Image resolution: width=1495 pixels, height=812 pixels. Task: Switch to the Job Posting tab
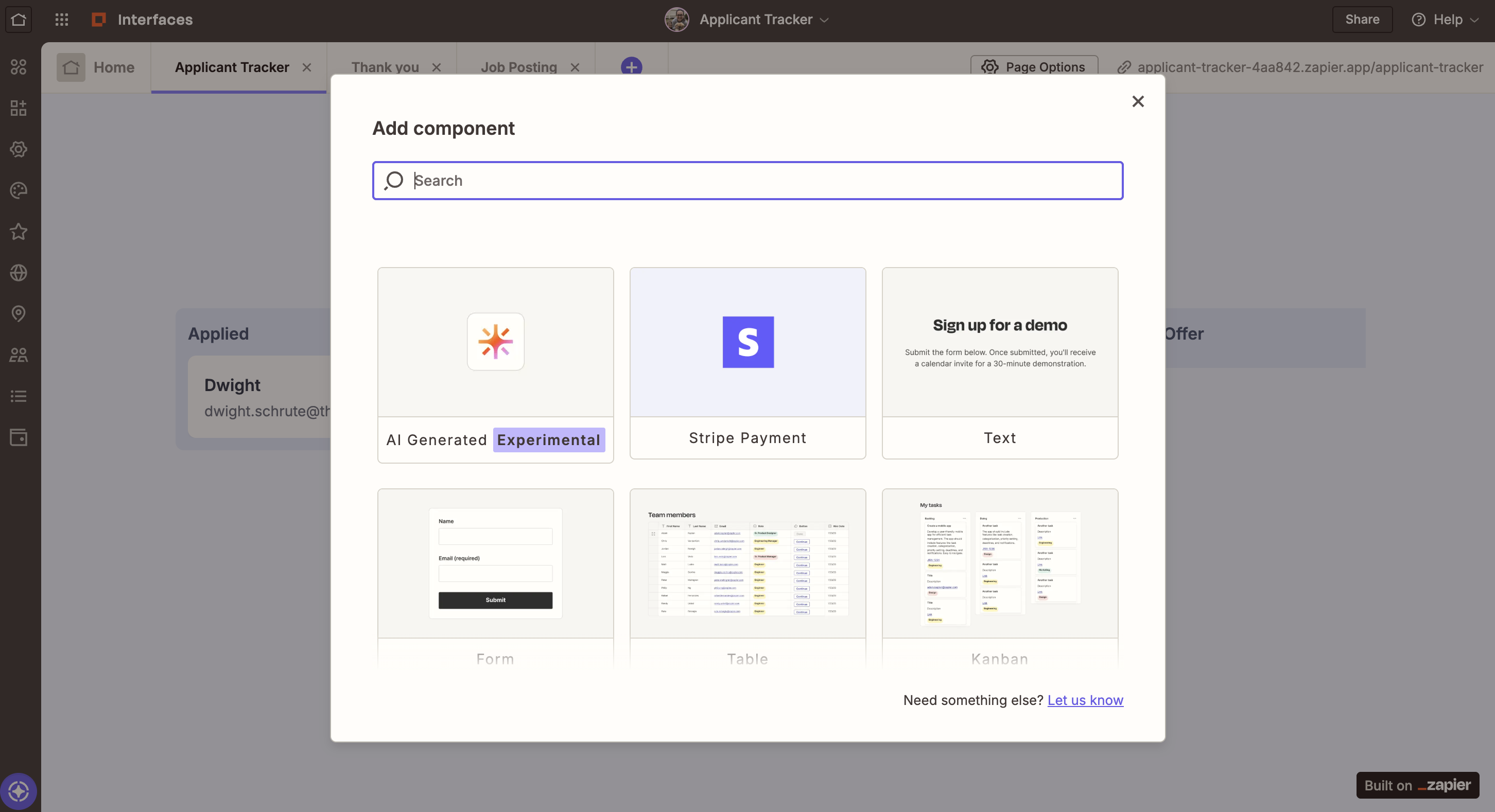click(519, 67)
